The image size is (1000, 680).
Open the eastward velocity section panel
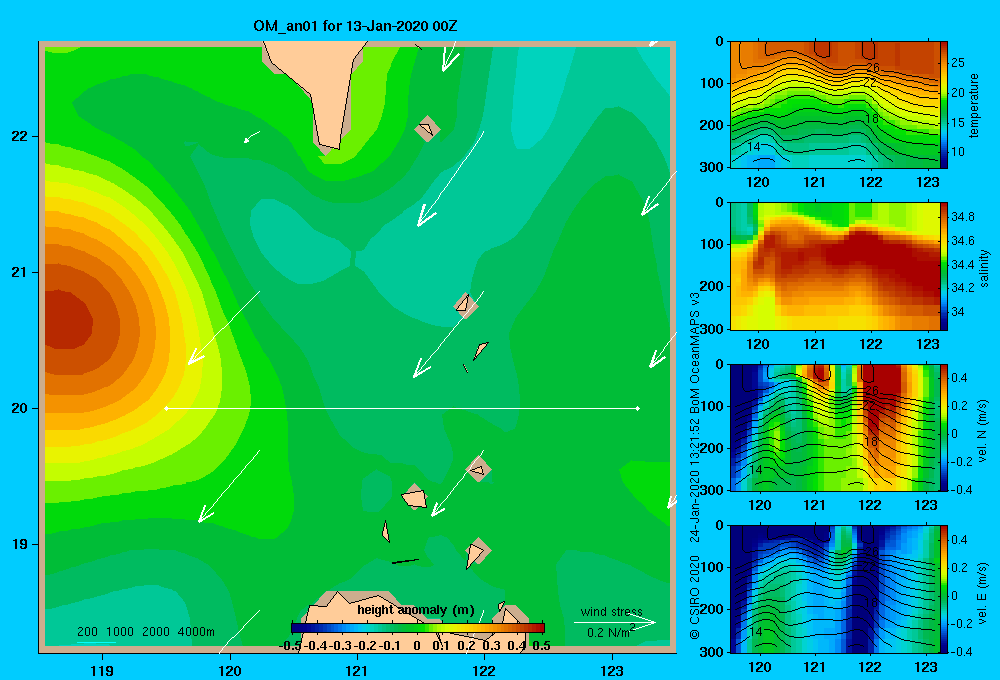pyautogui.click(x=834, y=589)
